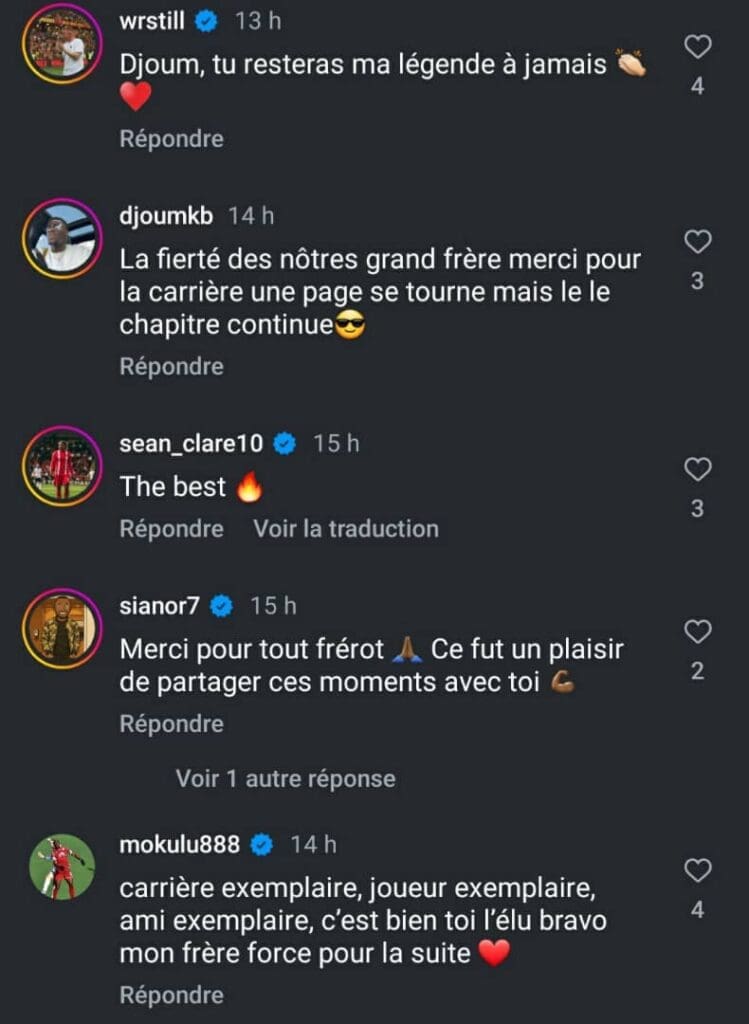Image resolution: width=749 pixels, height=1024 pixels.
Task: Like the comment by wrstill
Action: [697, 46]
